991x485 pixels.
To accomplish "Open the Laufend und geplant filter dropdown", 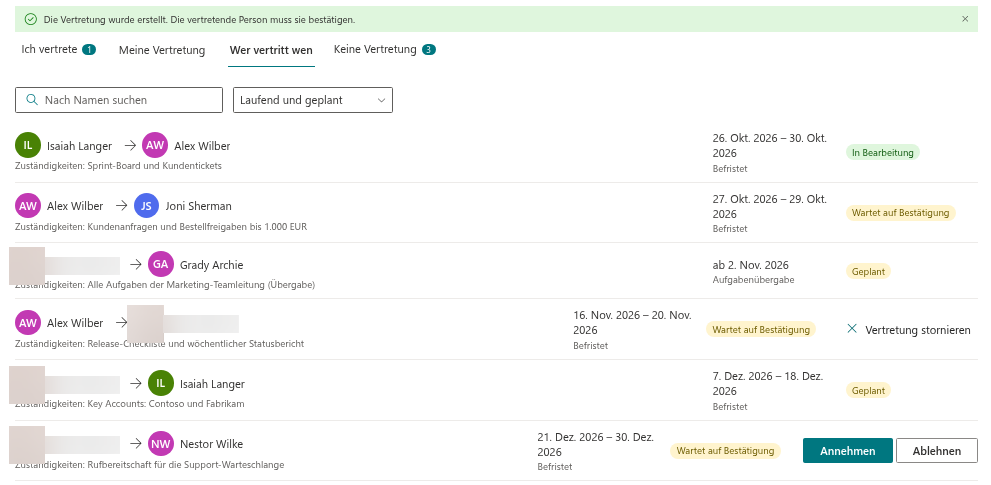I will point(313,100).
